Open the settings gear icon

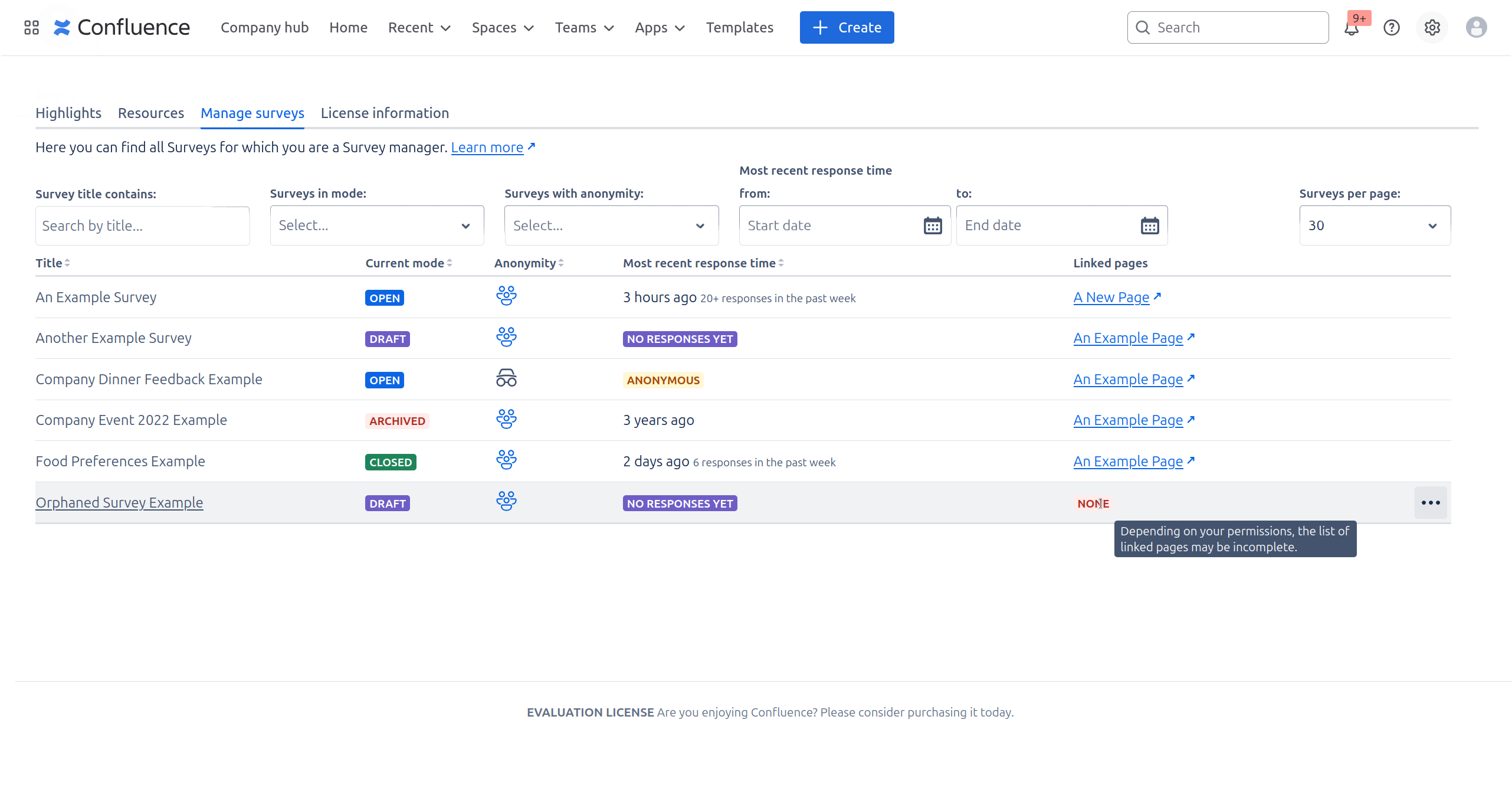(1432, 28)
